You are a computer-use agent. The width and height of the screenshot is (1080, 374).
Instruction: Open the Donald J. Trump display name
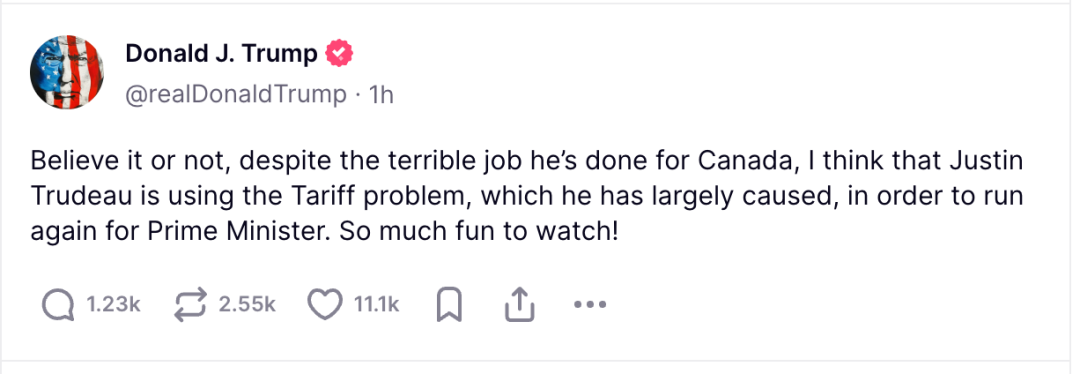click(221, 53)
